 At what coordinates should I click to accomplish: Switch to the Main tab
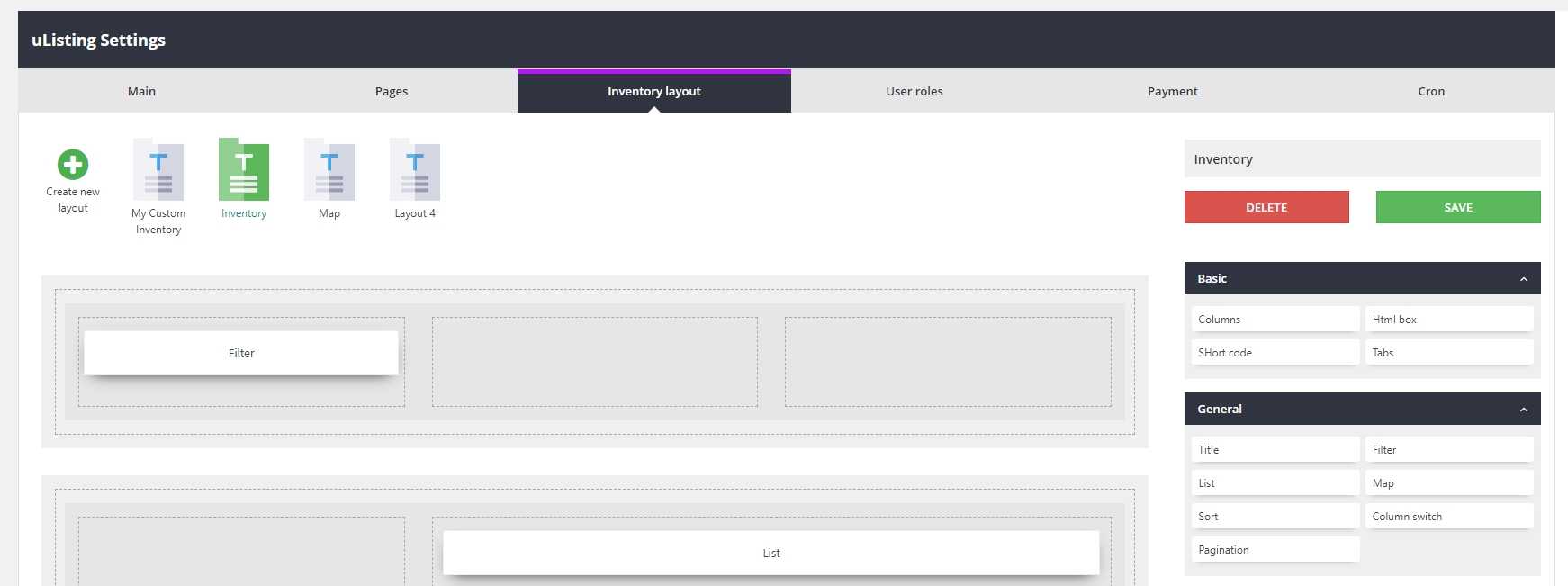(141, 92)
